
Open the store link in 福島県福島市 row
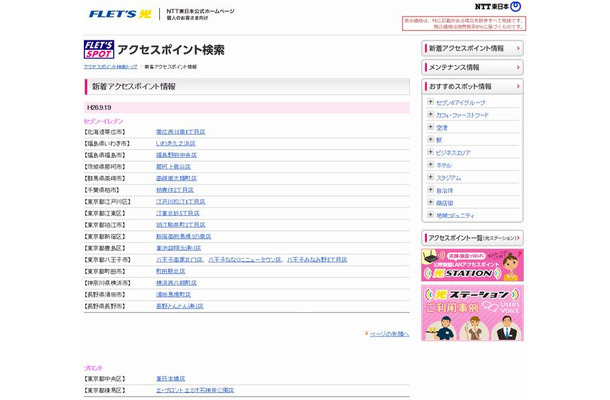176,155
